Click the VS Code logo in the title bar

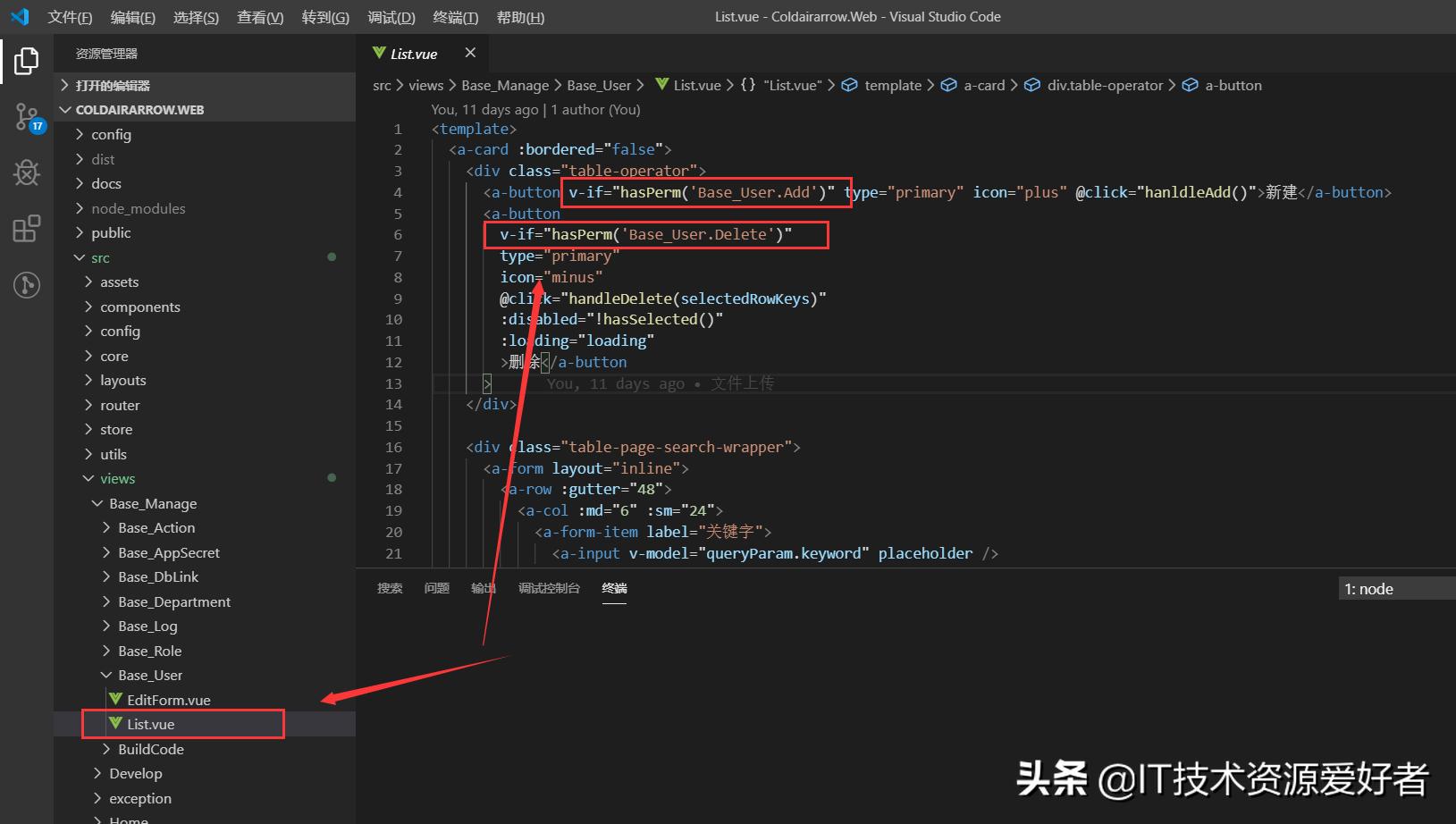19,16
